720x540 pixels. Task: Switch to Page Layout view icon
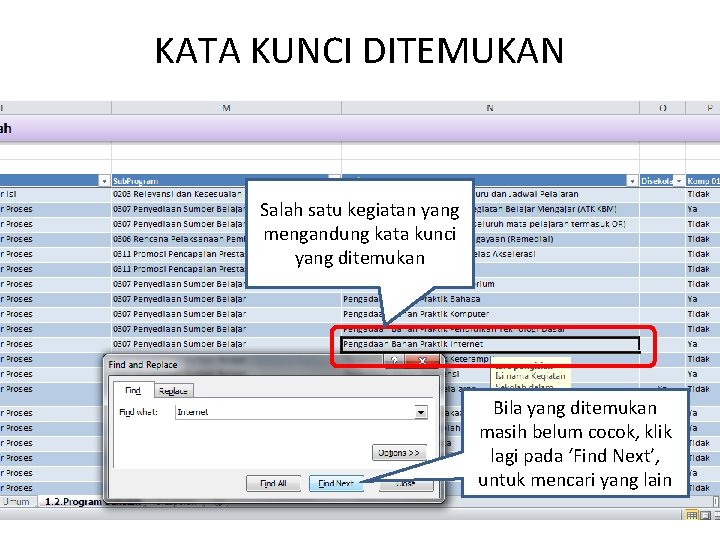[705, 515]
